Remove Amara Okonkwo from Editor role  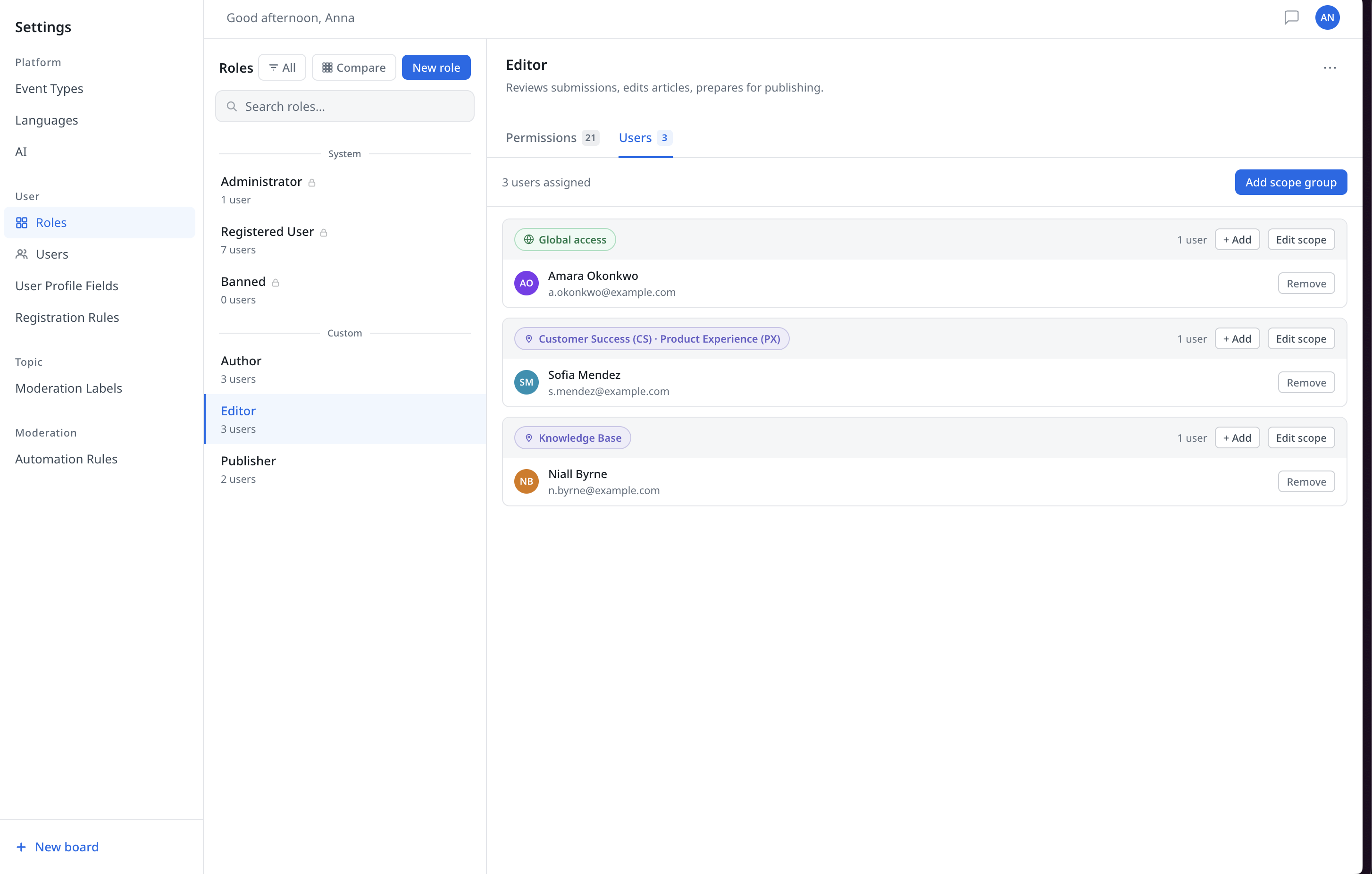pos(1306,284)
